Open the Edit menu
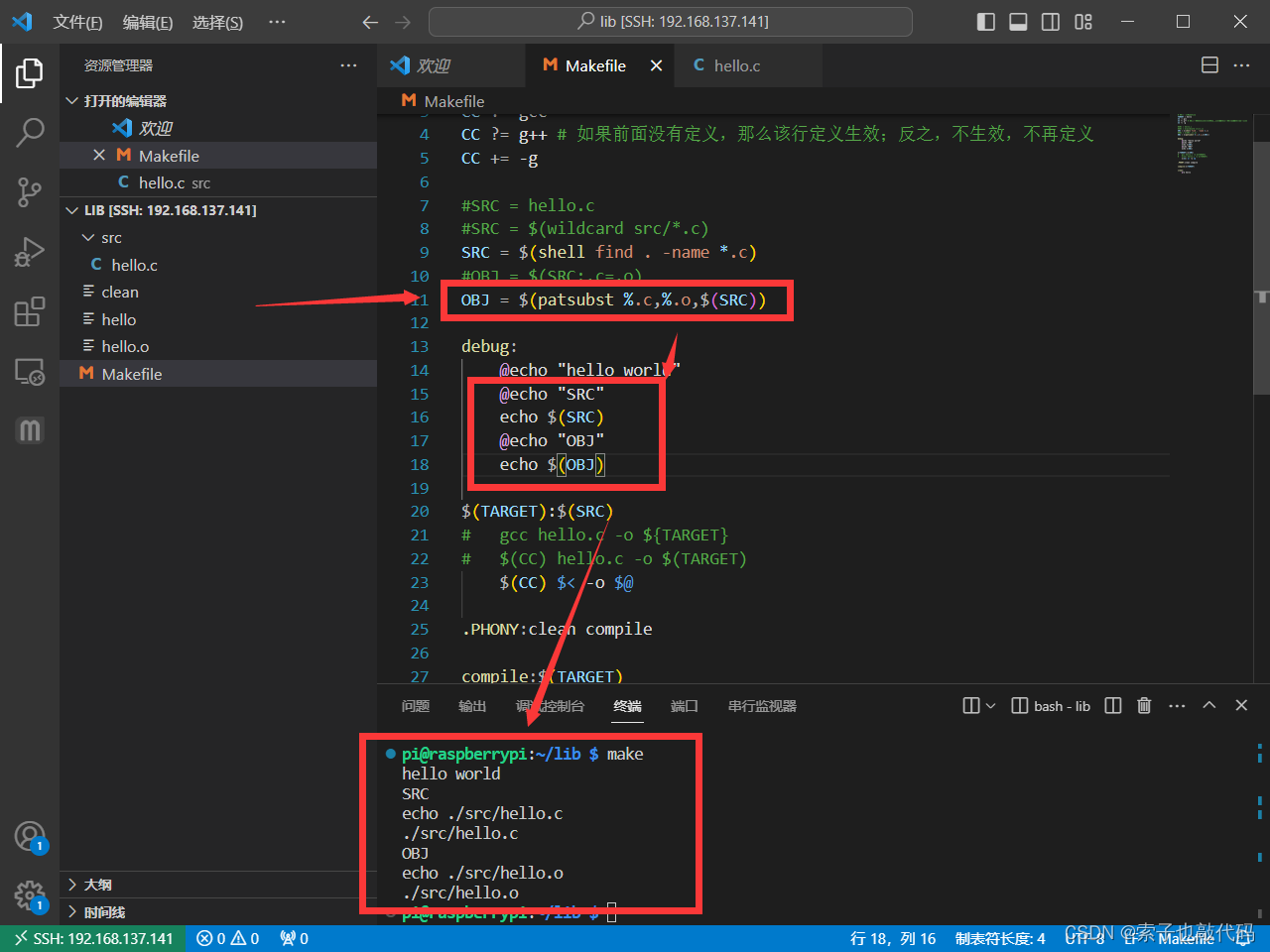The height and width of the screenshot is (952, 1270). pyautogui.click(x=147, y=22)
